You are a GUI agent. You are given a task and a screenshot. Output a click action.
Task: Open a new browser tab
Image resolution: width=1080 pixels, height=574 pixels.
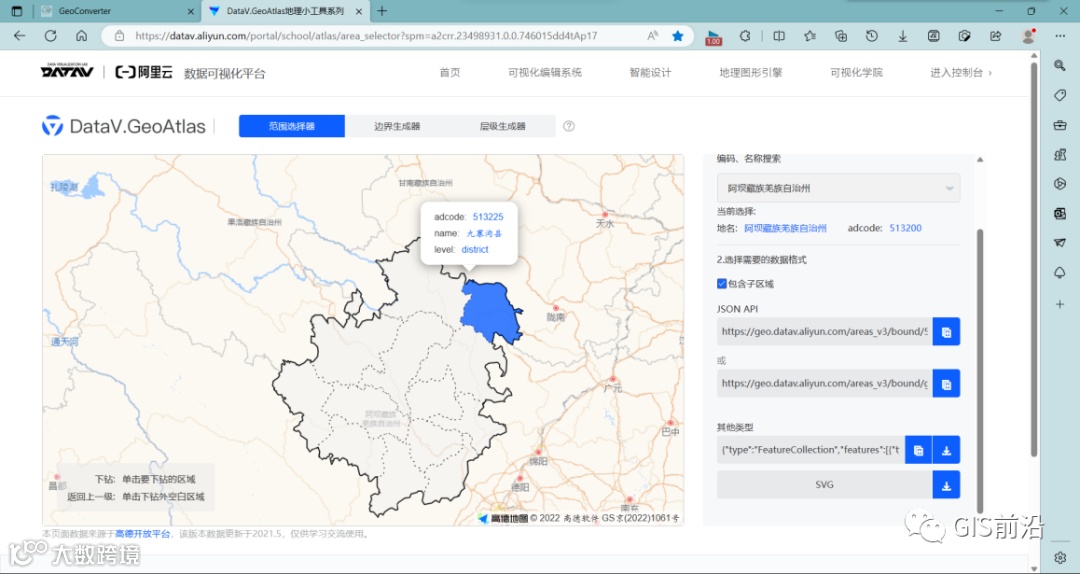(x=382, y=11)
